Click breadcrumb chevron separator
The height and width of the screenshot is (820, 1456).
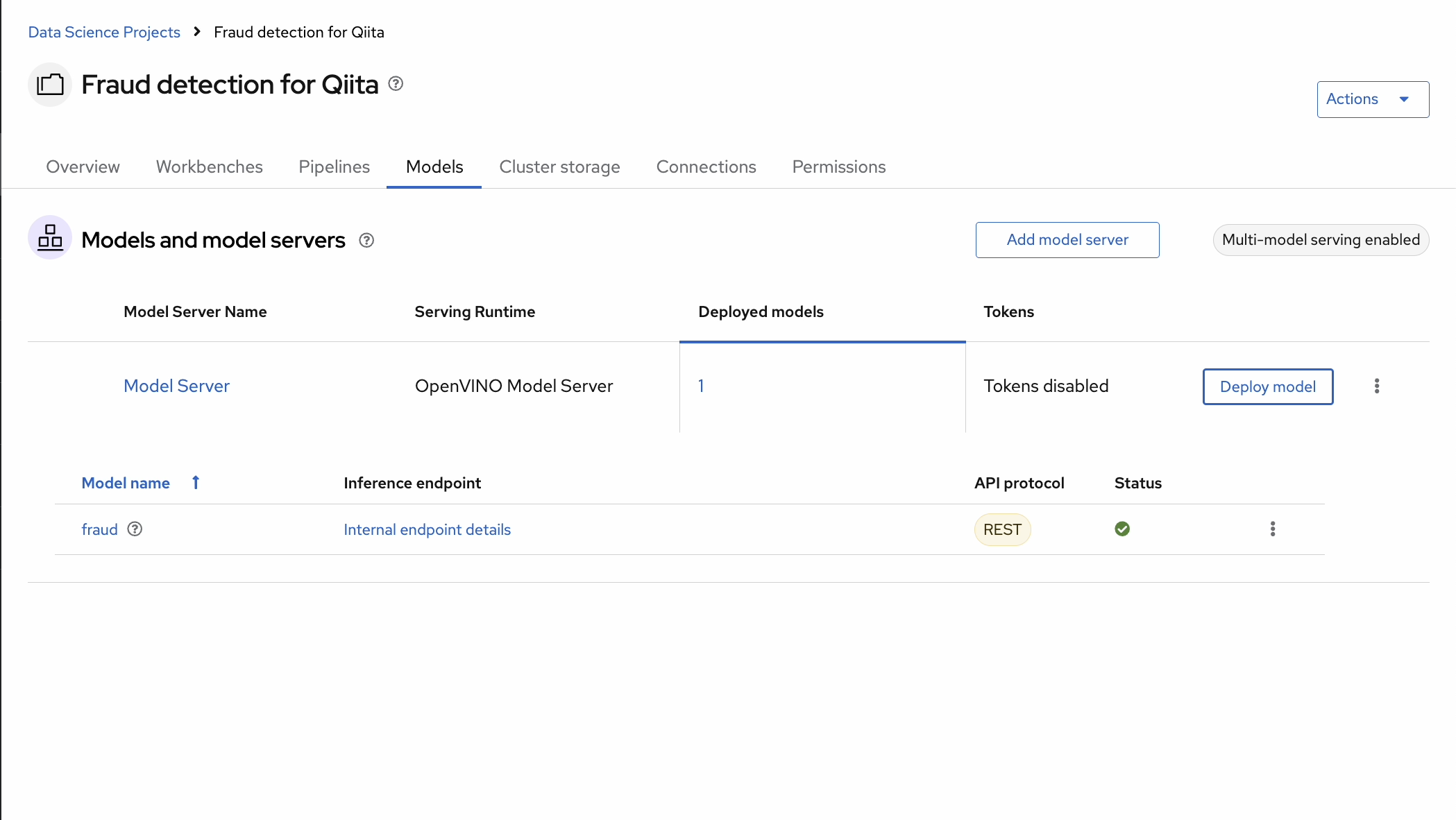(197, 32)
